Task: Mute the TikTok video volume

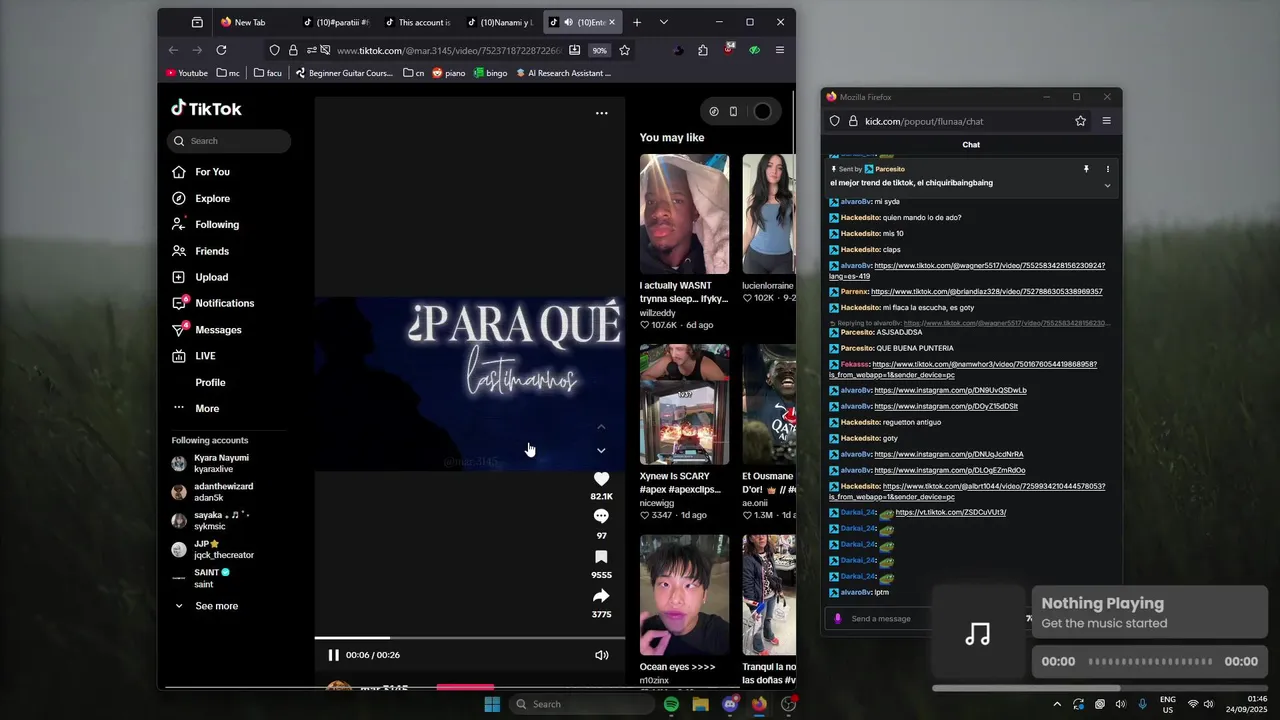Action: point(601,655)
